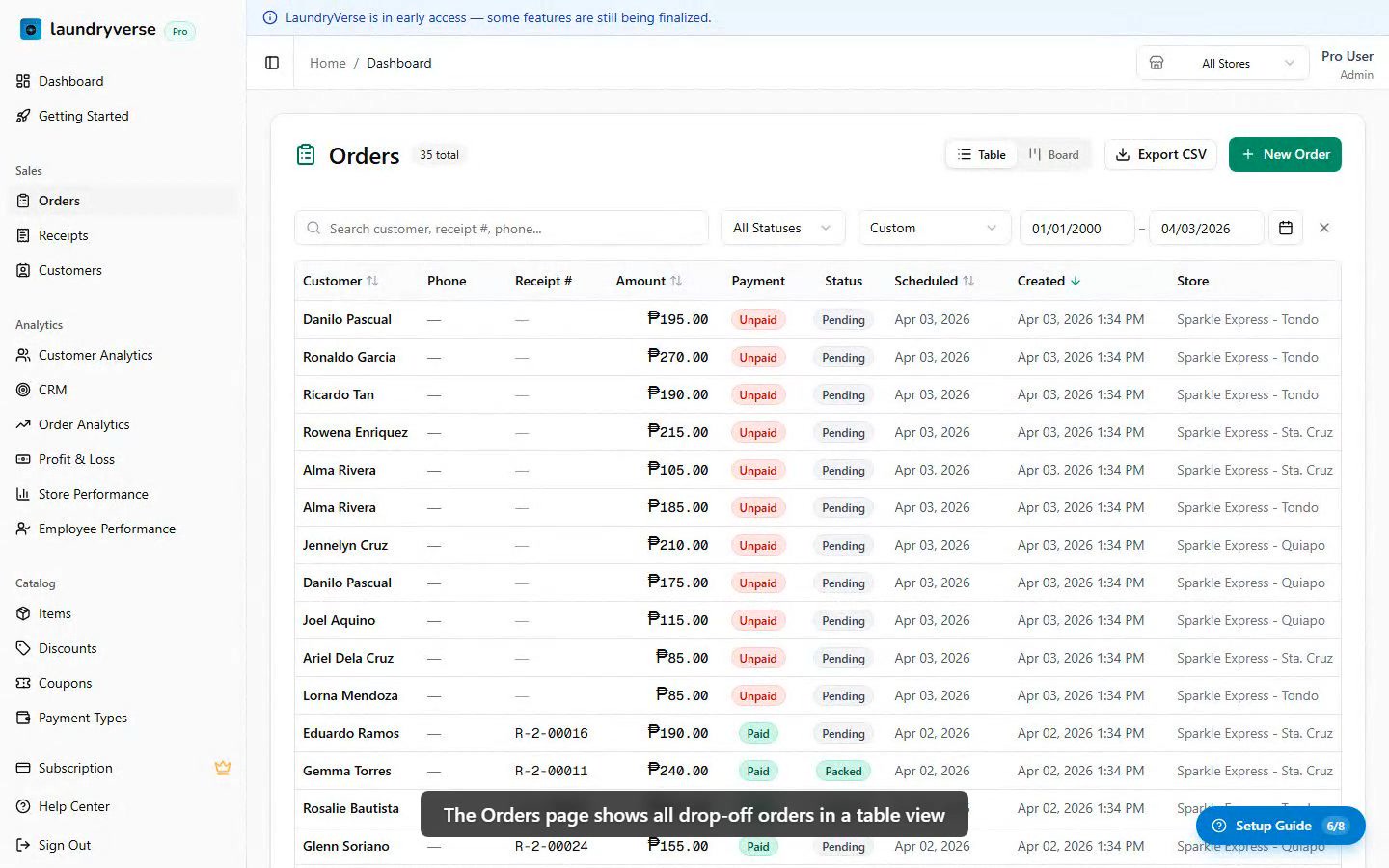Open the All Stores dropdown
Viewport: 1389px width, 868px height.
click(x=1223, y=63)
